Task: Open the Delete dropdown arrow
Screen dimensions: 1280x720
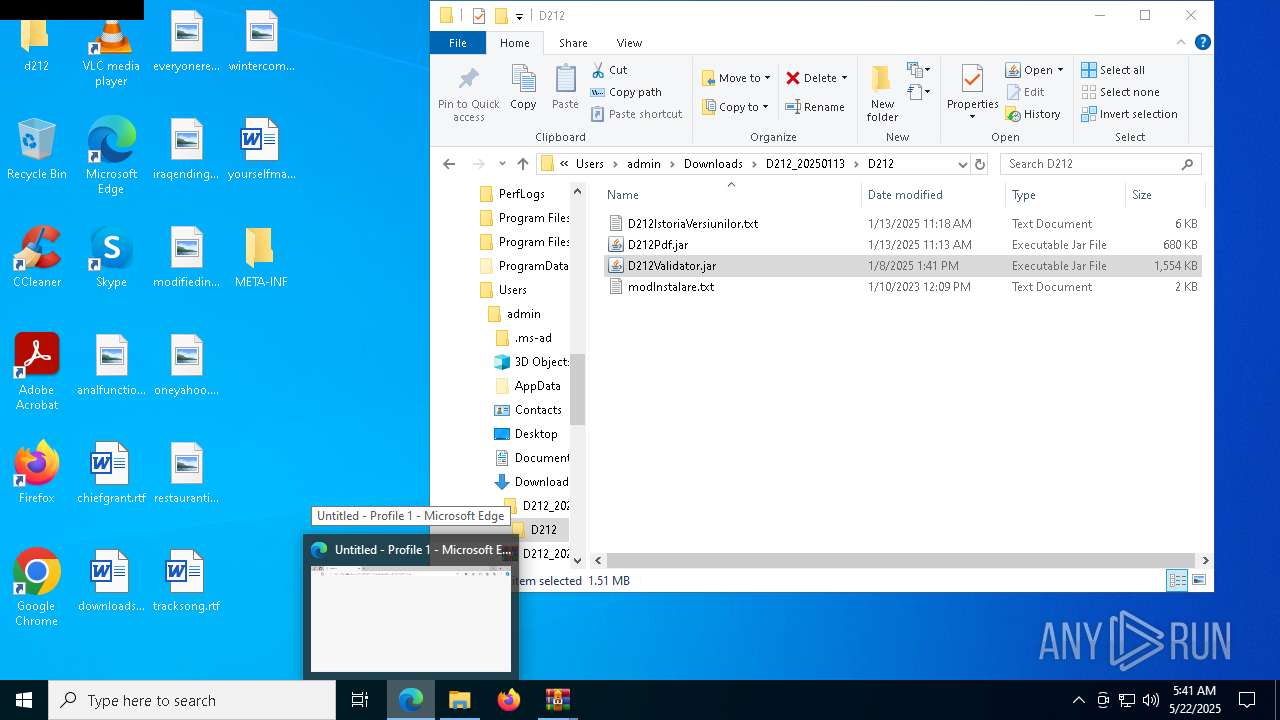Action: (844, 78)
